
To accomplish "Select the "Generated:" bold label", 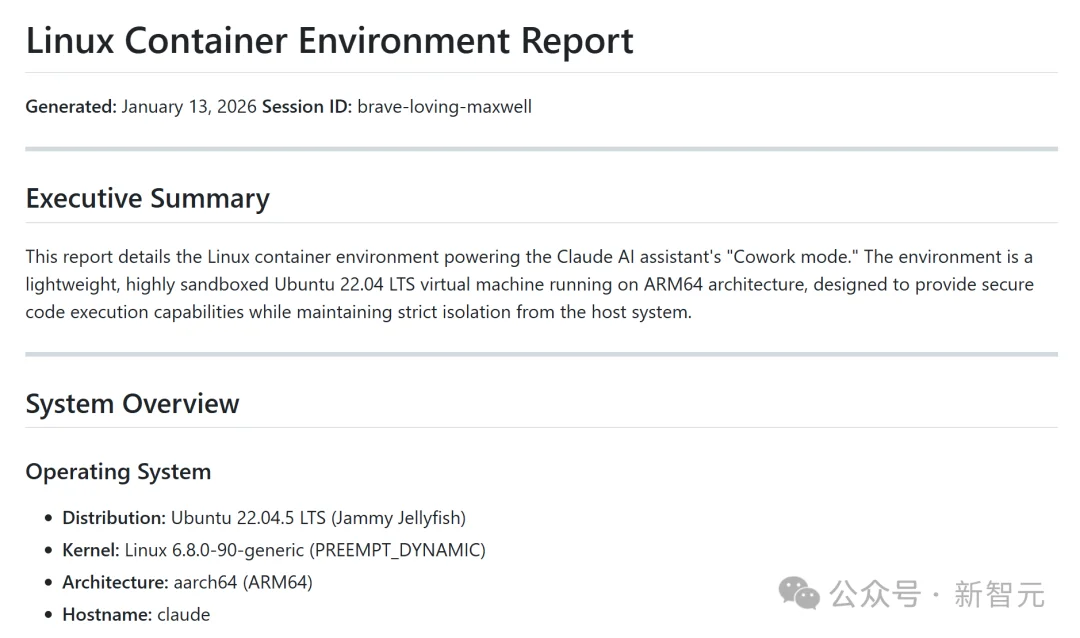I will pos(71,106).
